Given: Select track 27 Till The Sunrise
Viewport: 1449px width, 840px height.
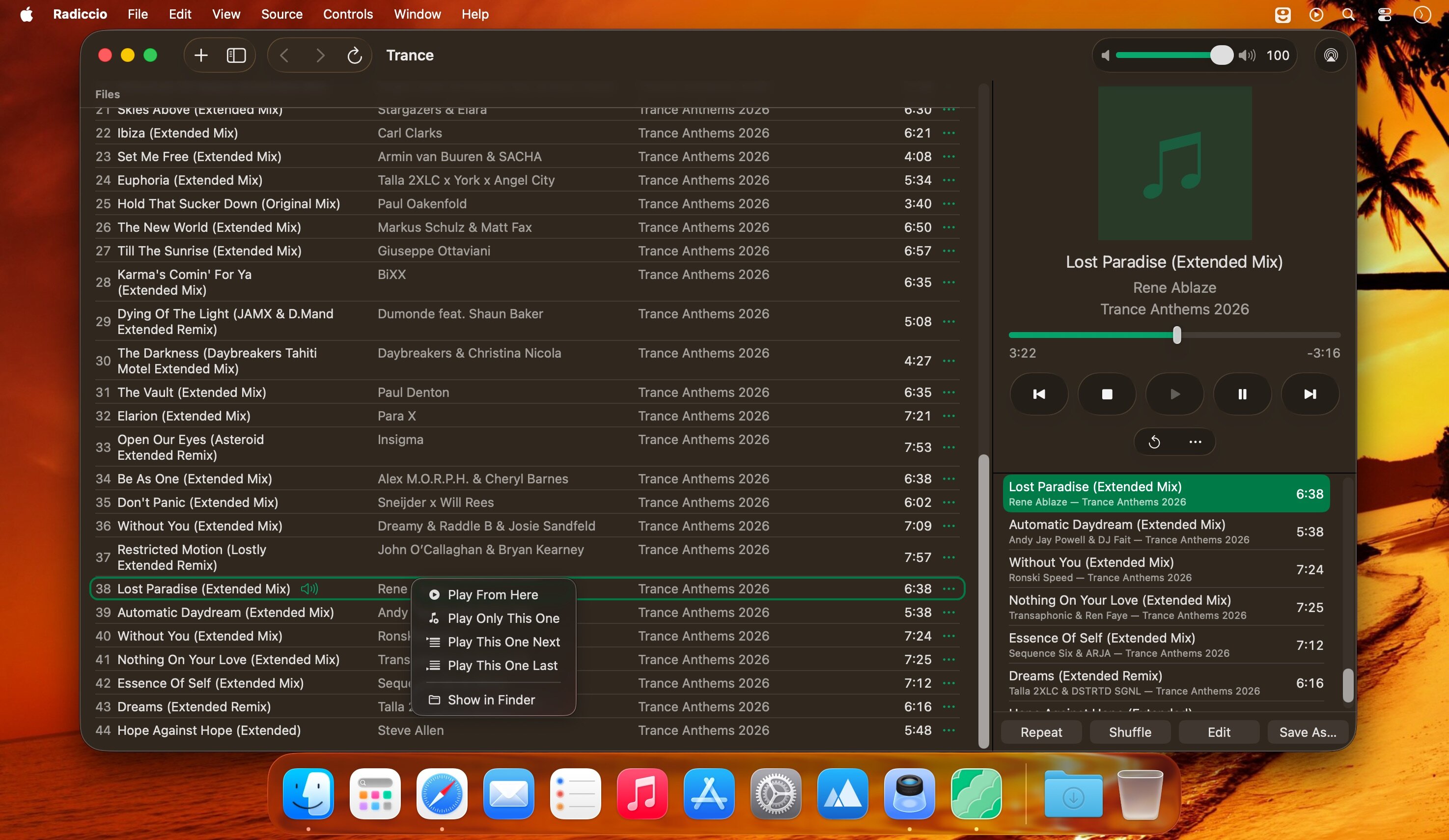Looking at the screenshot, I should [527, 251].
